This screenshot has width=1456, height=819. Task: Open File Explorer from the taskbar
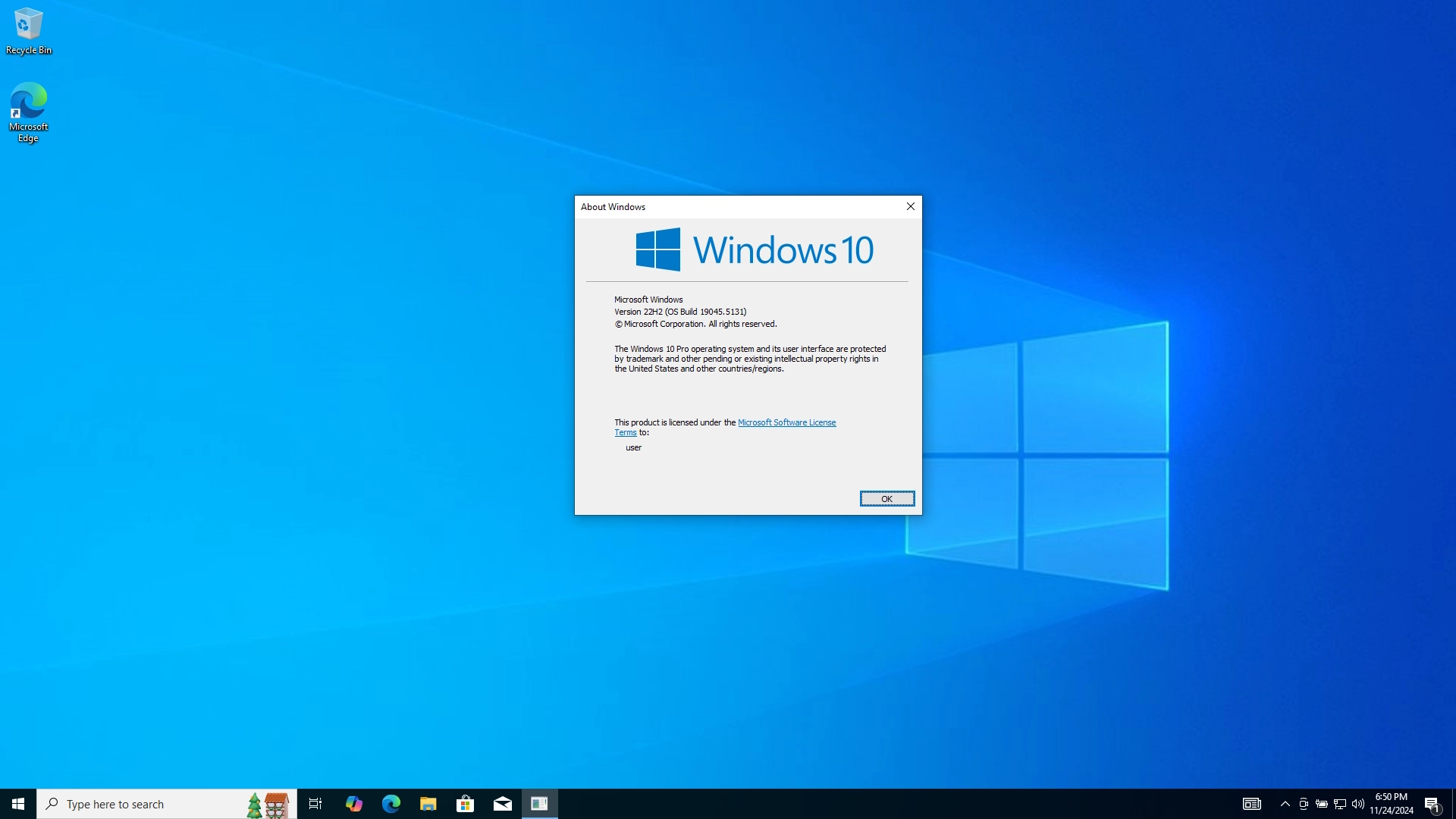coord(428,804)
